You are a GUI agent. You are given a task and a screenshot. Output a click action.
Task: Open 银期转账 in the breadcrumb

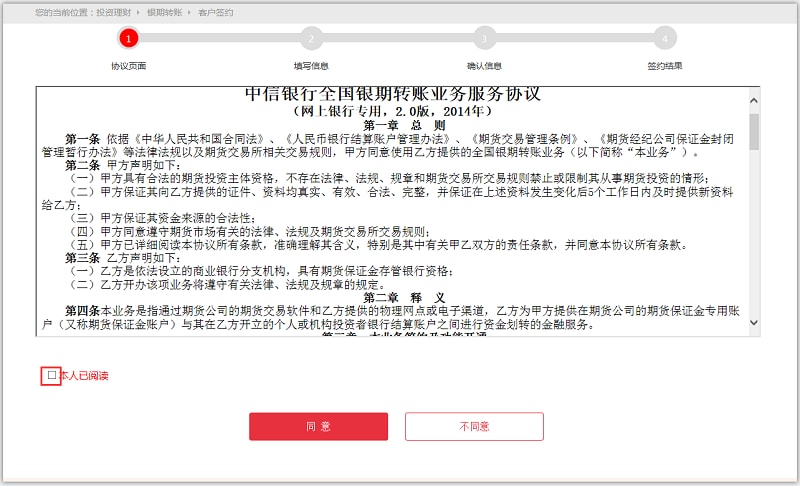(x=164, y=12)
